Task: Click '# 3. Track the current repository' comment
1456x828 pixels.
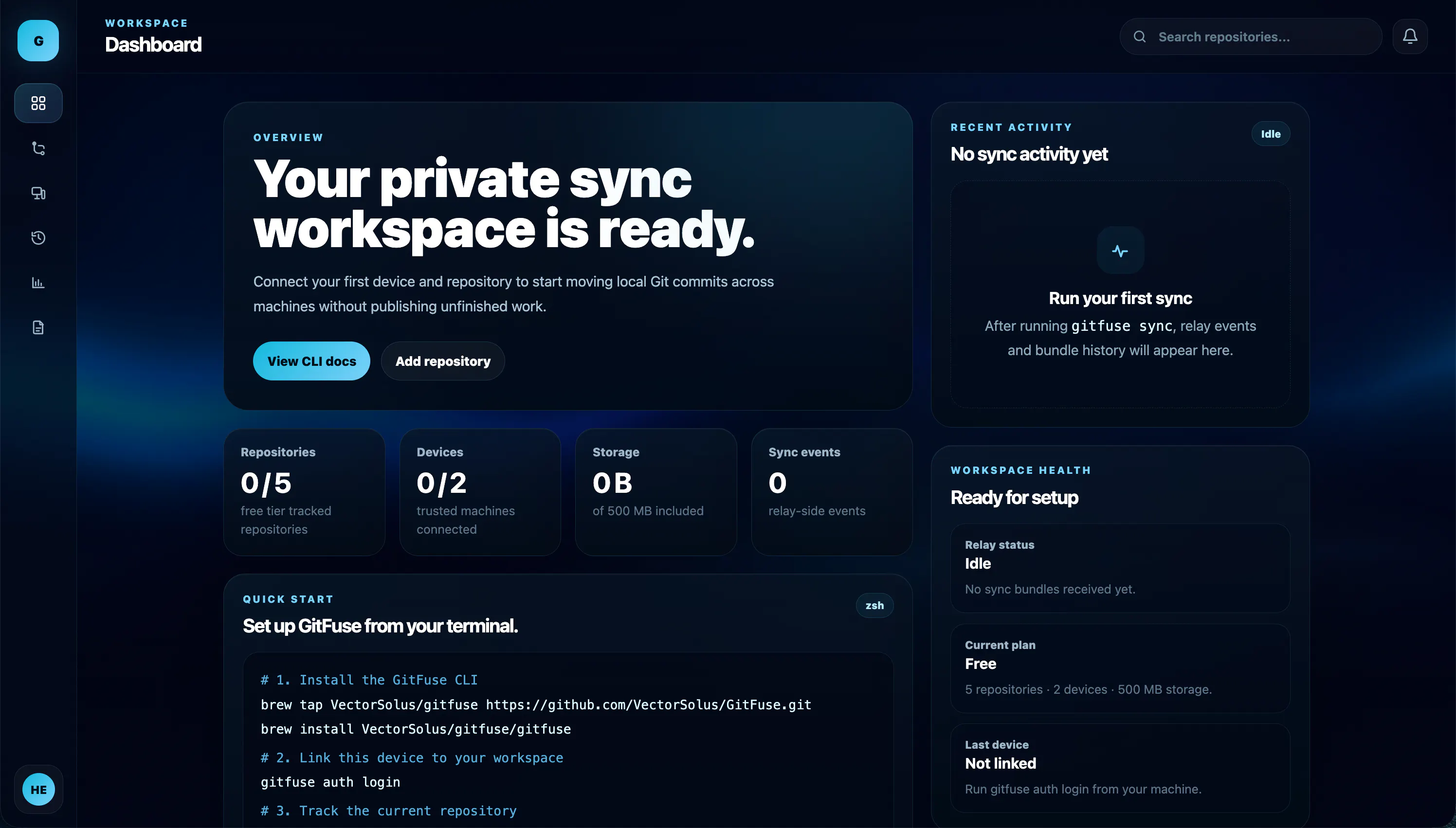Action: tap(388, 810)
